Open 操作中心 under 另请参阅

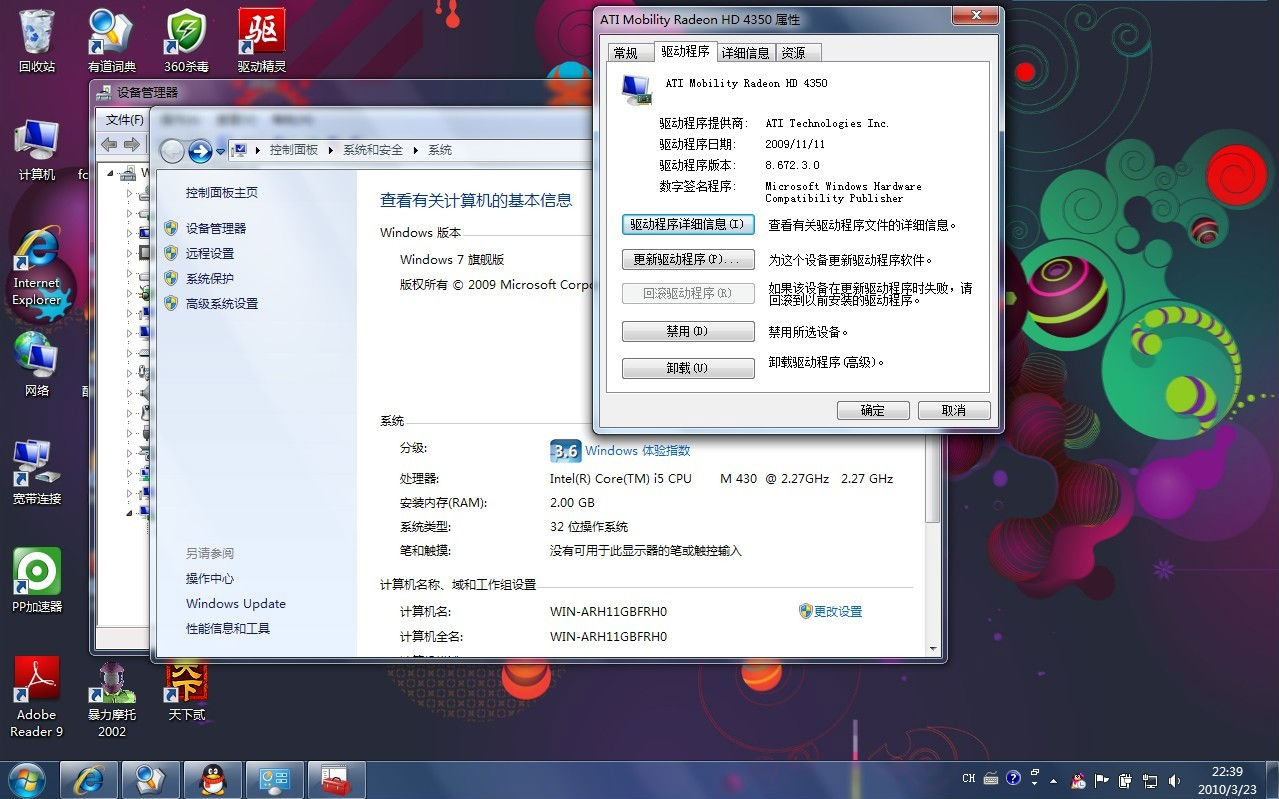click(x=210, y=579)
